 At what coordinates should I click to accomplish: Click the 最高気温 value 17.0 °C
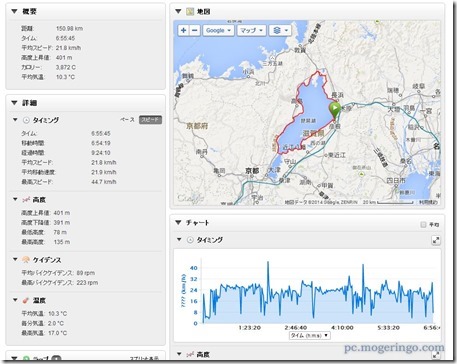pos(57,333)
